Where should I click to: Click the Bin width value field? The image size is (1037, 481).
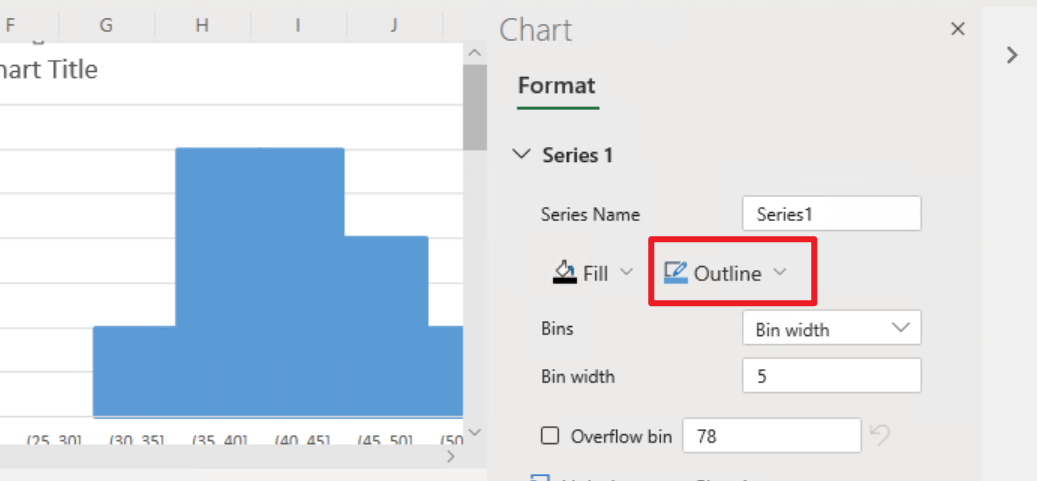[831, 376]
